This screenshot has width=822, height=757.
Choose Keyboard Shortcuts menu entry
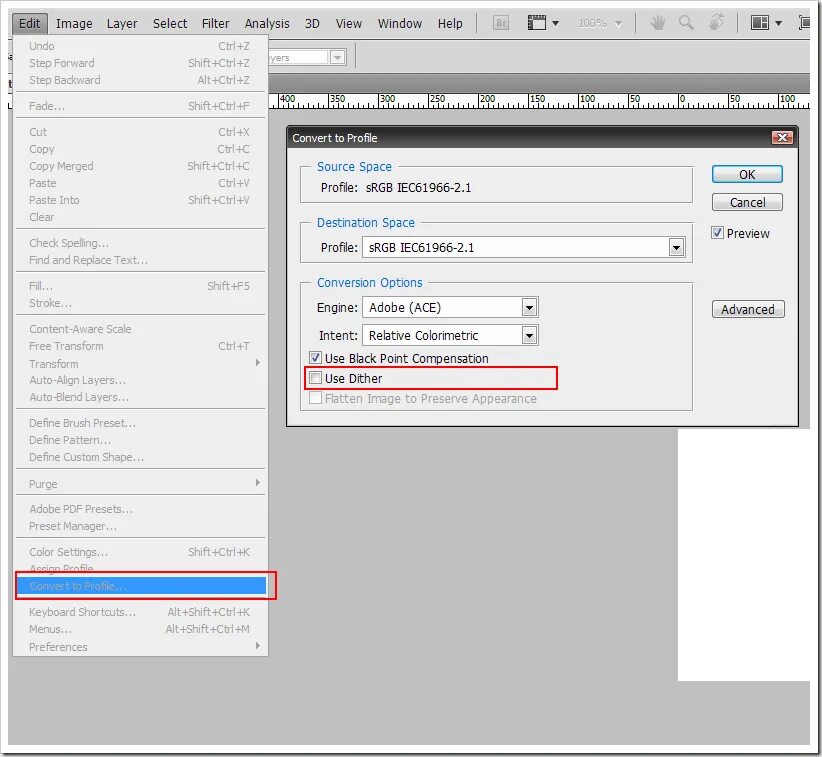point(141,612)
